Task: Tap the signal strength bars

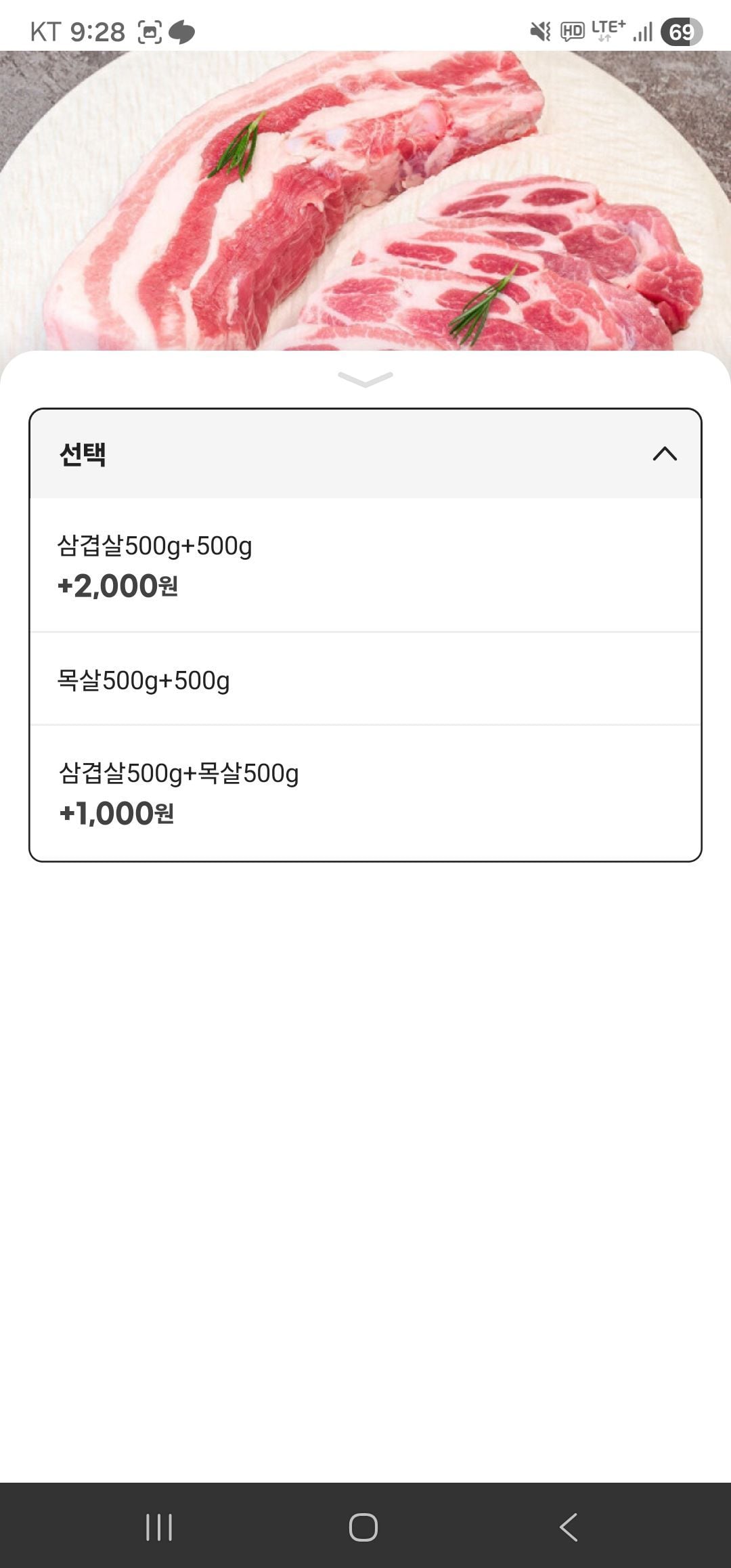Action: pos(643,32)
